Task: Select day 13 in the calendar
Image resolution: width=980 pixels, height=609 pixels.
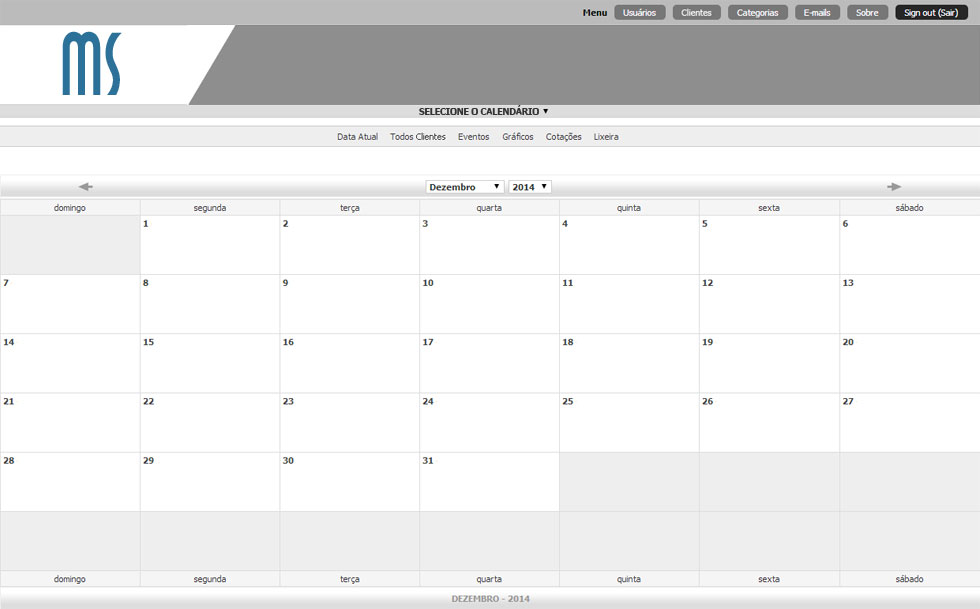Action: (x=910, y=304)
